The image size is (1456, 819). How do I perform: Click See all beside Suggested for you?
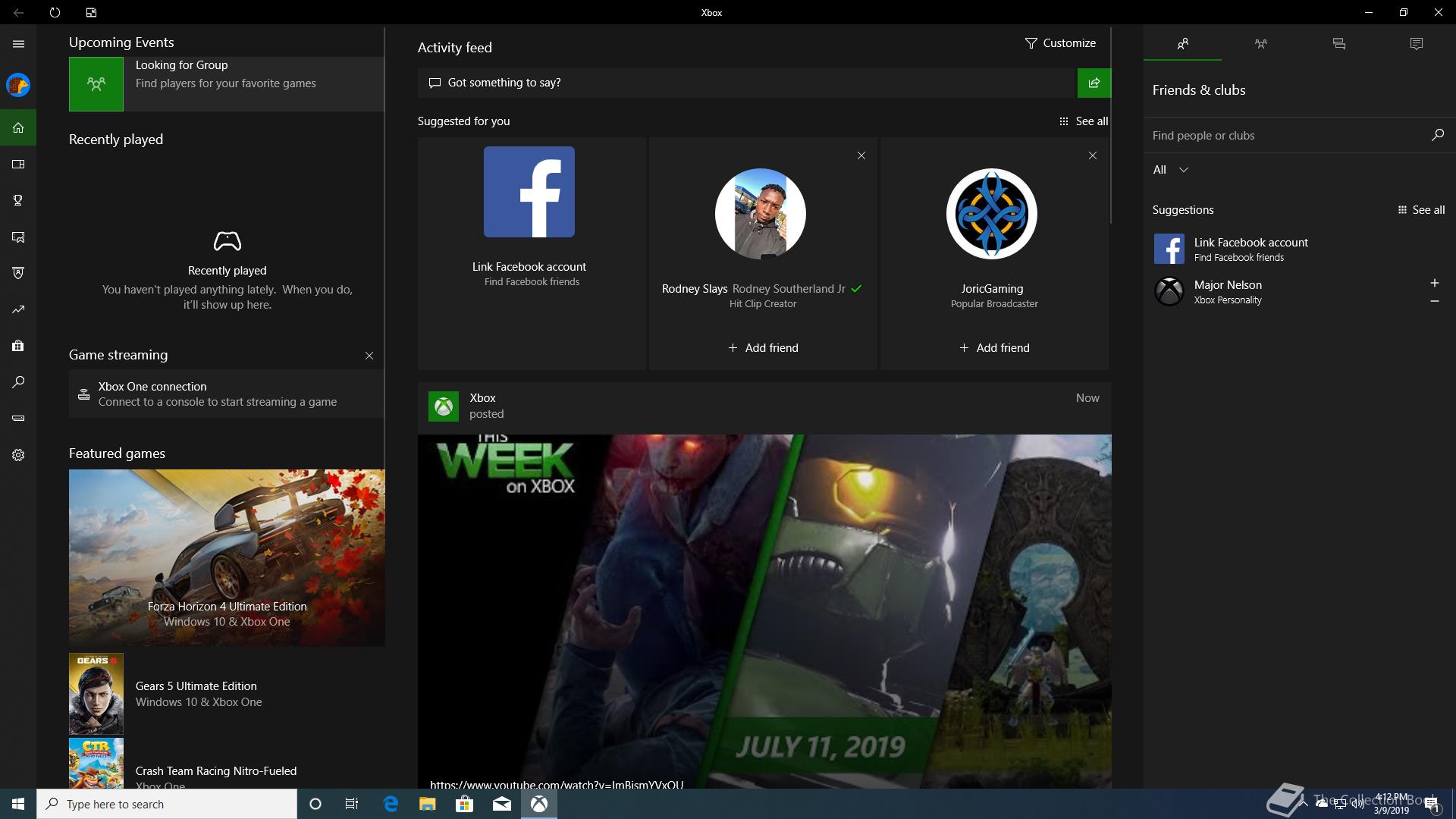tap(1084, 121)
